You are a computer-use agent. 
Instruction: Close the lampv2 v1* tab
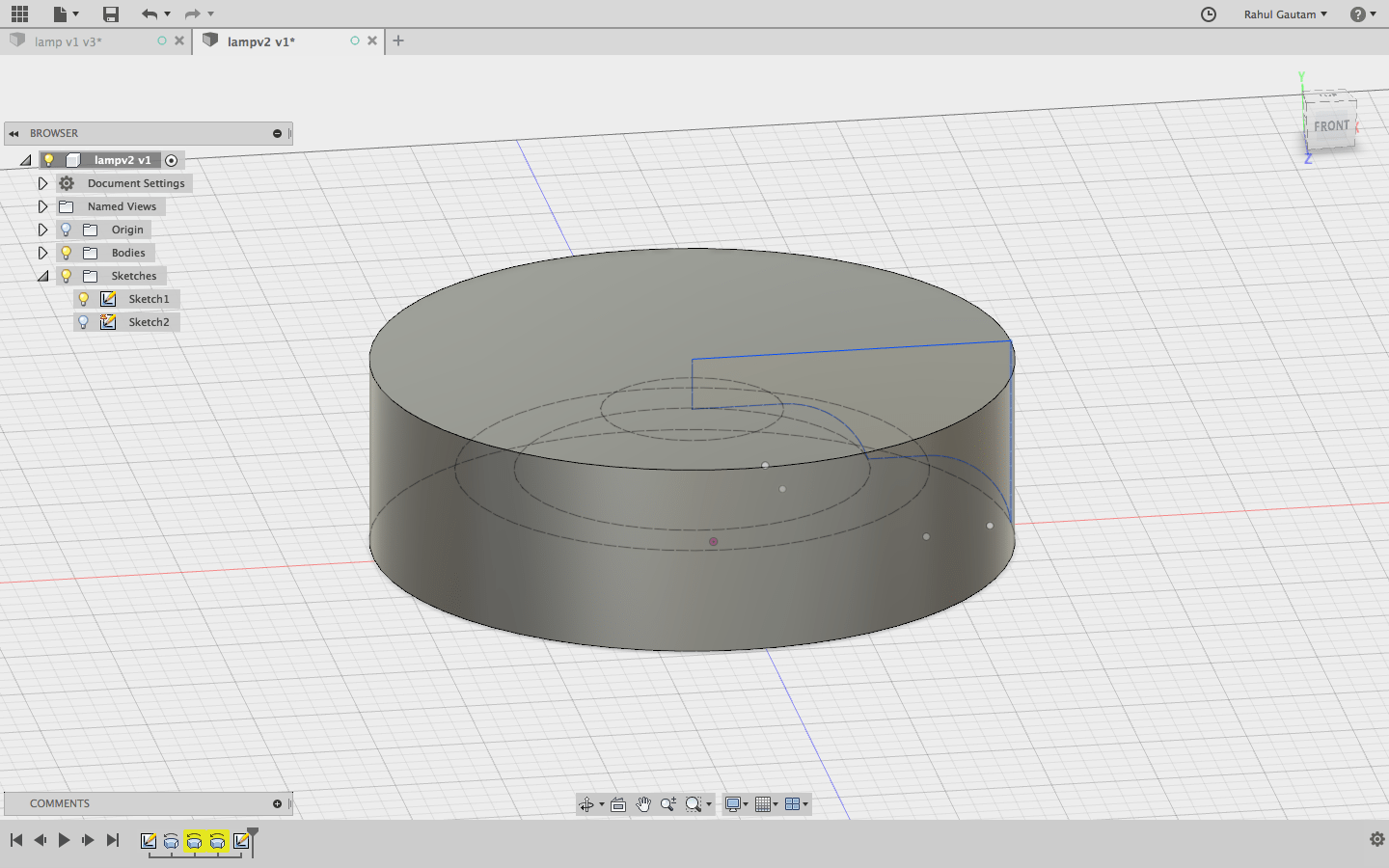click(x=372, y=41)
